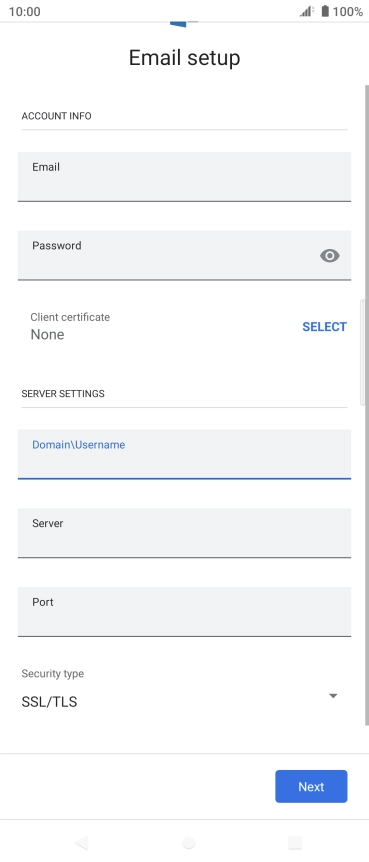369x862 pixels.
Task: Tap the Server input field
Action: [184, 533]
